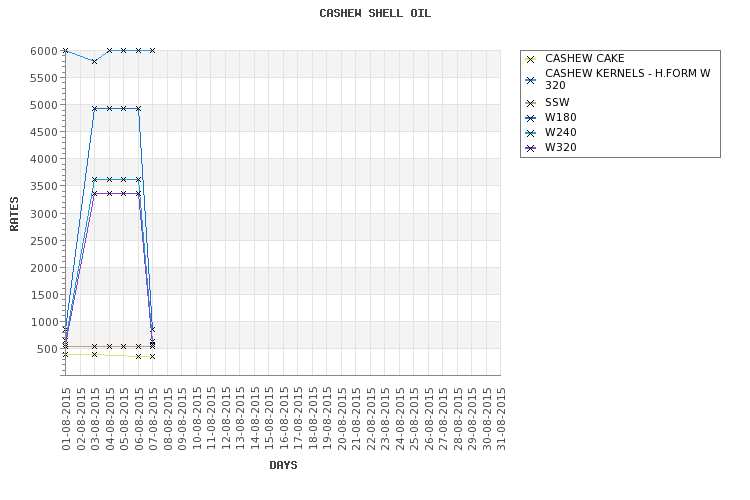The width and height of the screenshot is (750, 500).
Task: Click the 31-08-2015 date label
Action: pos(501,419)
